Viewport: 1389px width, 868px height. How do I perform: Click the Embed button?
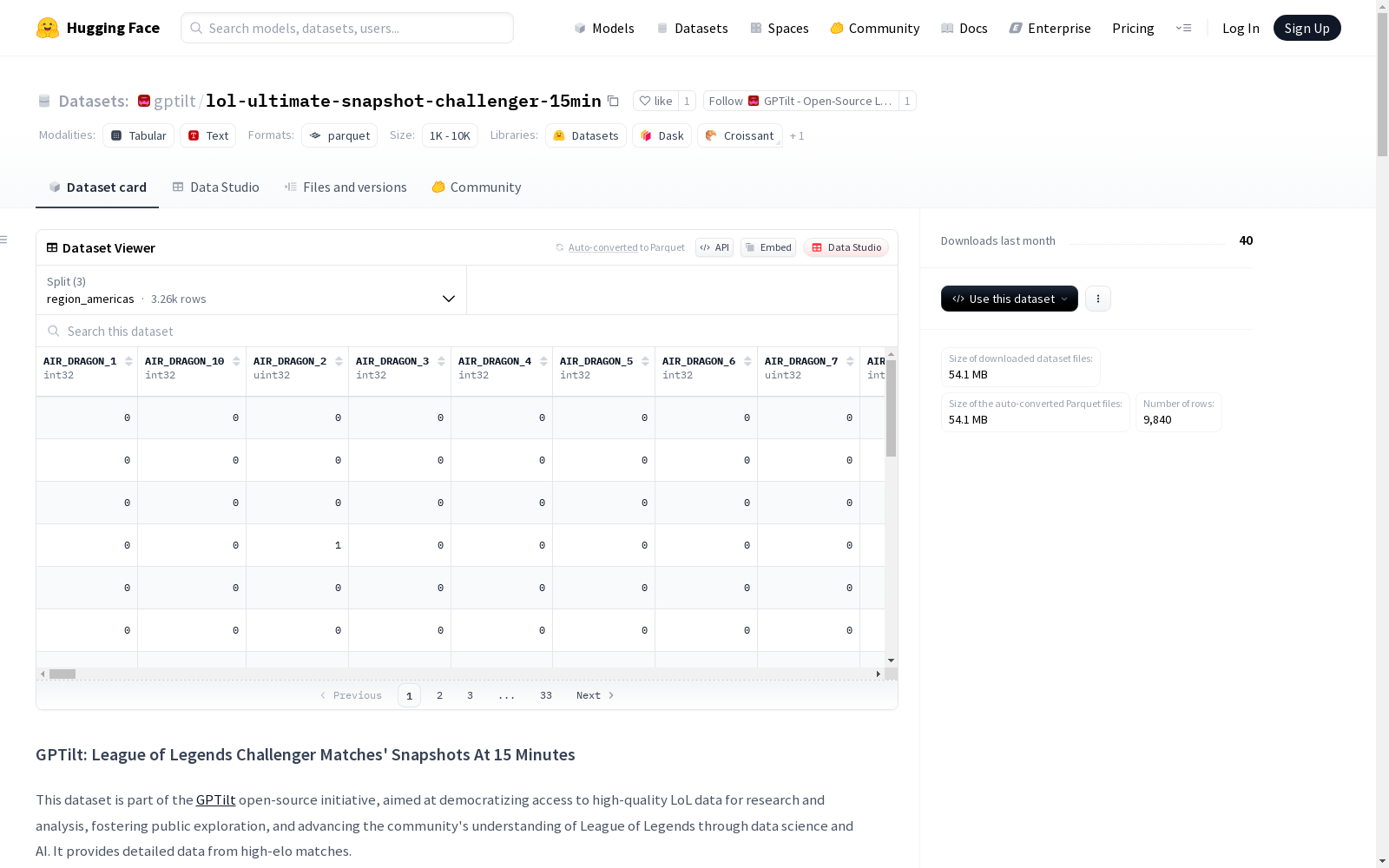coord(768,247)
